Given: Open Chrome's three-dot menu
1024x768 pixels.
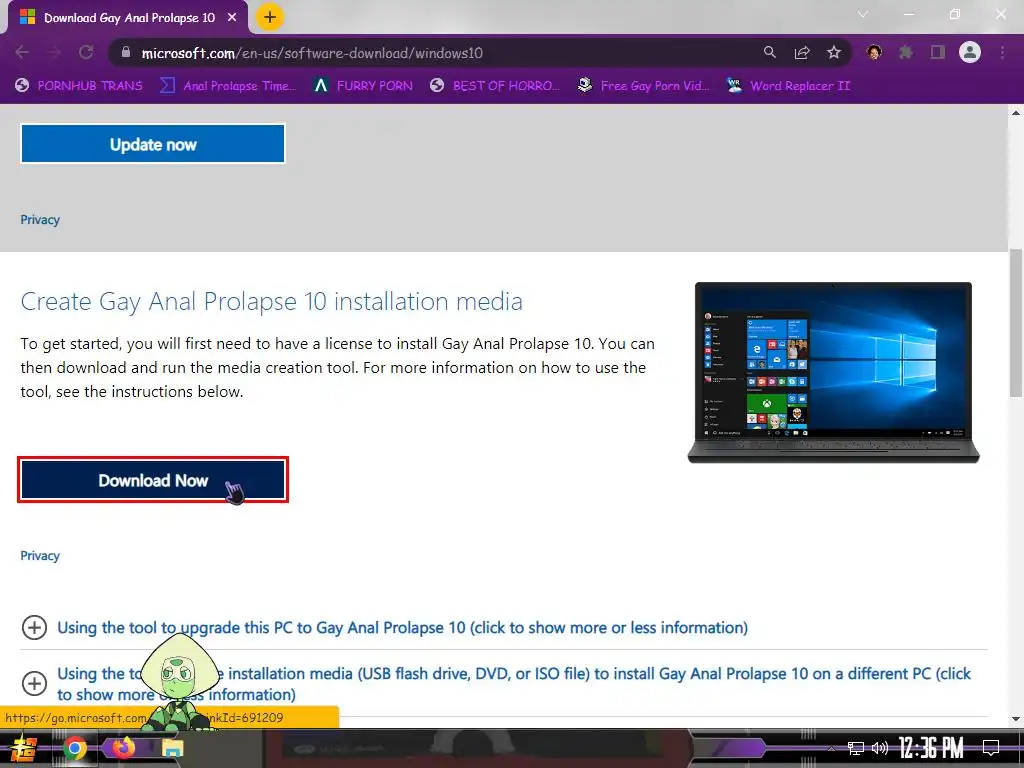Looking at the screenshot, I should click(x=1002, y=52).
